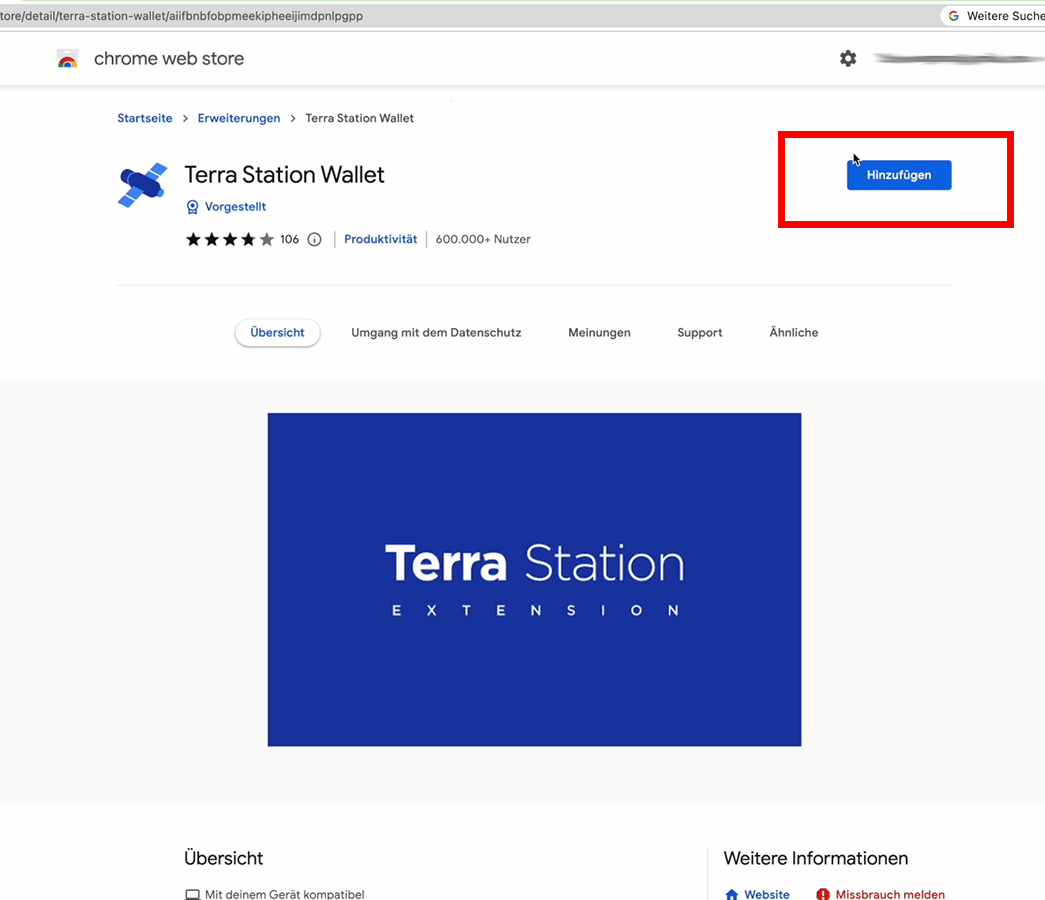Click the Vorgestellt badge icon
Viewport: 1045px width, 900px height.
point(192,207)
